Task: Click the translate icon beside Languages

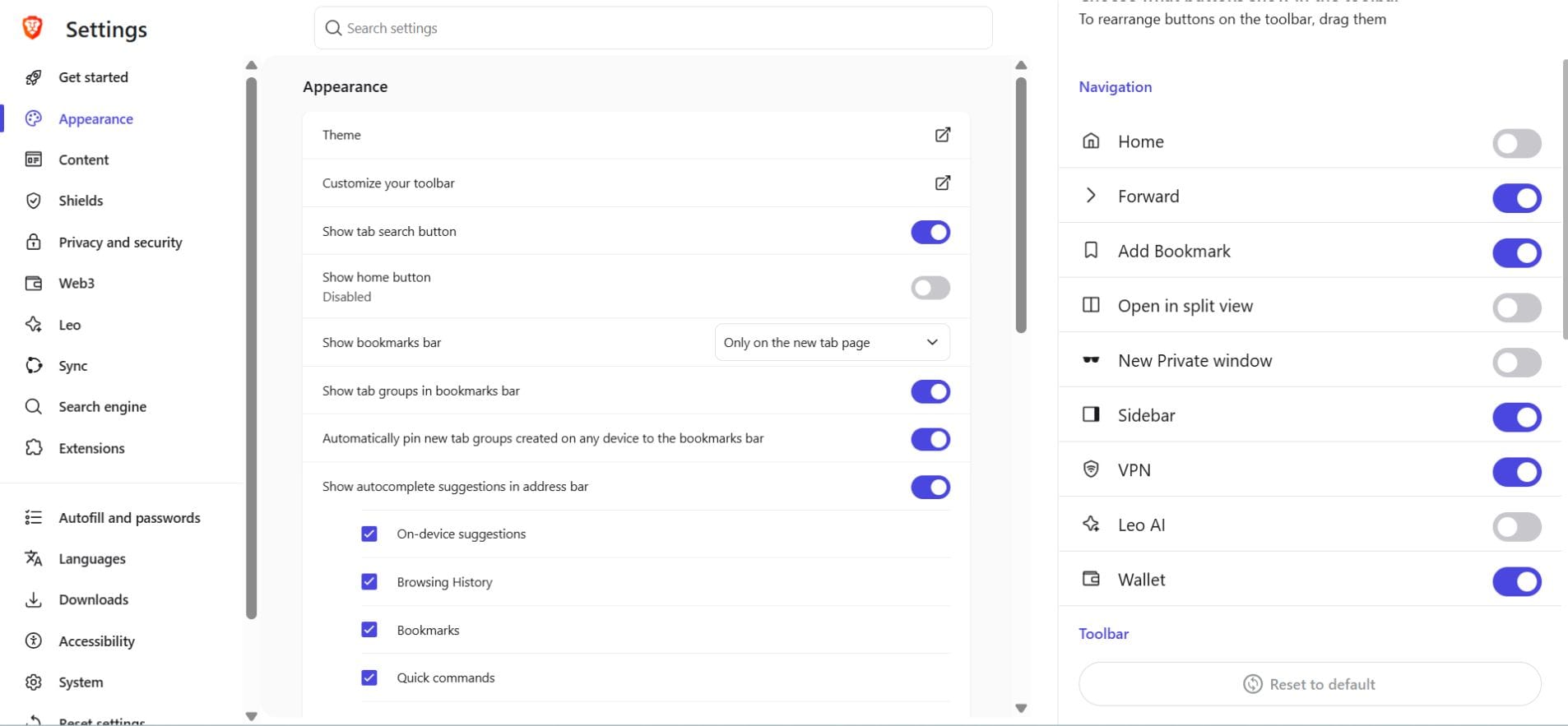Action: pos(34,558)
